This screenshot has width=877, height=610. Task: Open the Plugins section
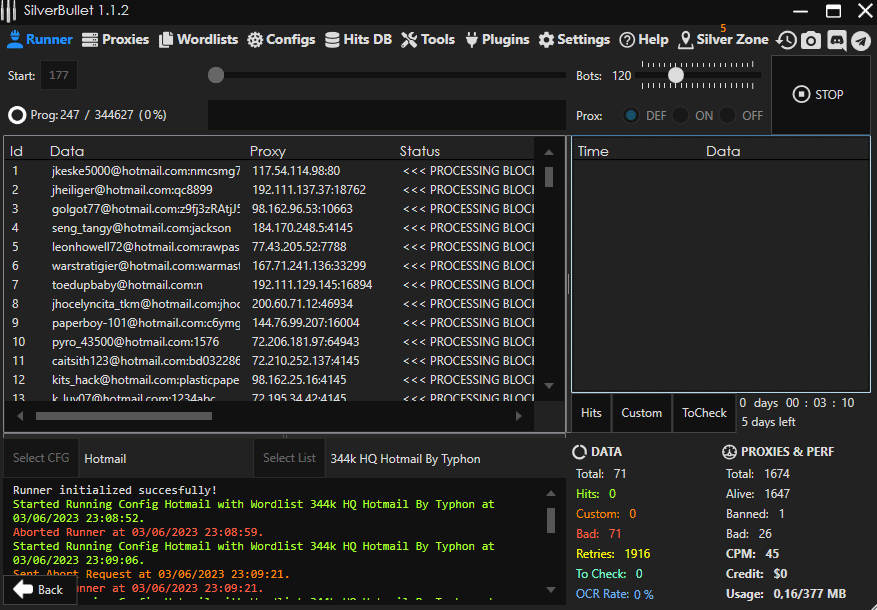pos(497,40)
